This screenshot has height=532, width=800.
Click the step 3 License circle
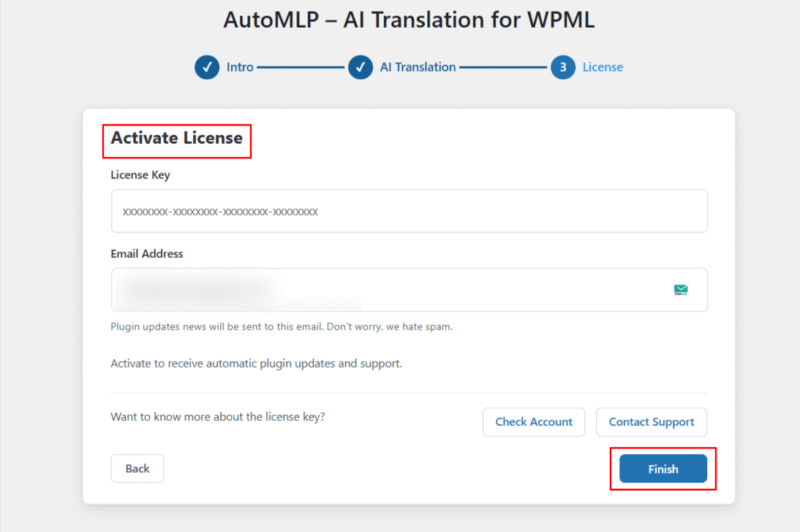click(563, 67)
